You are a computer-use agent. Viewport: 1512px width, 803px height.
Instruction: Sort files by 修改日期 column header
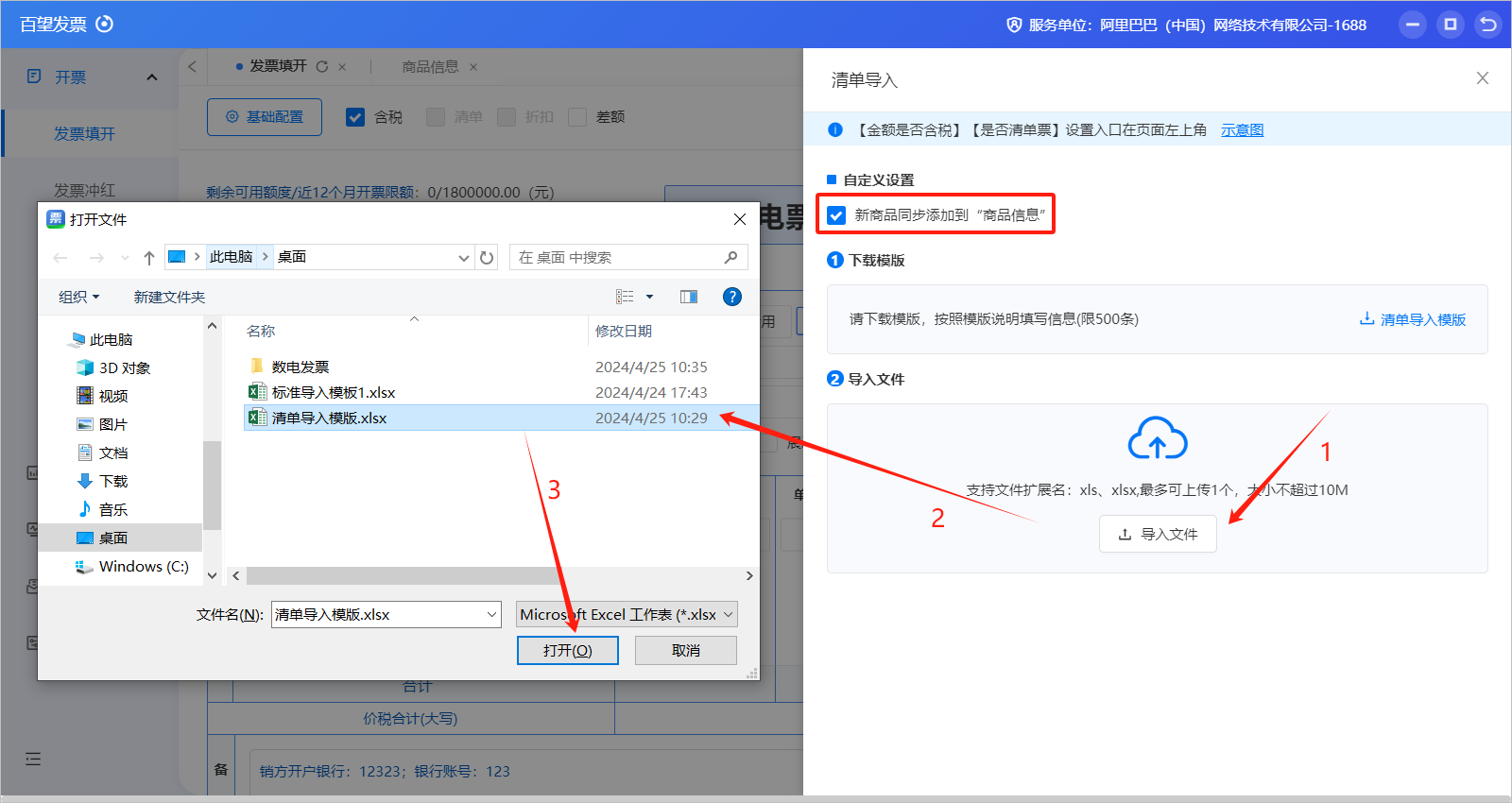pos(624,331)
